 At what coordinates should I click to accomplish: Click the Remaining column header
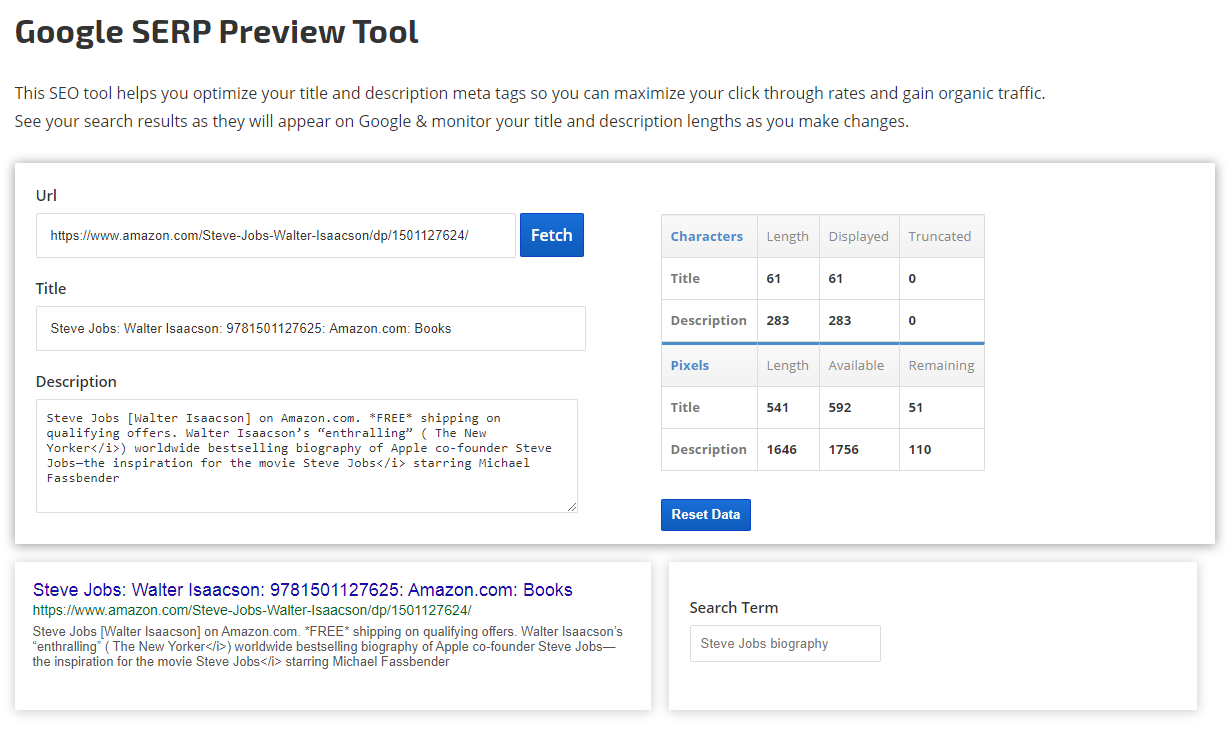click(941, 366)
